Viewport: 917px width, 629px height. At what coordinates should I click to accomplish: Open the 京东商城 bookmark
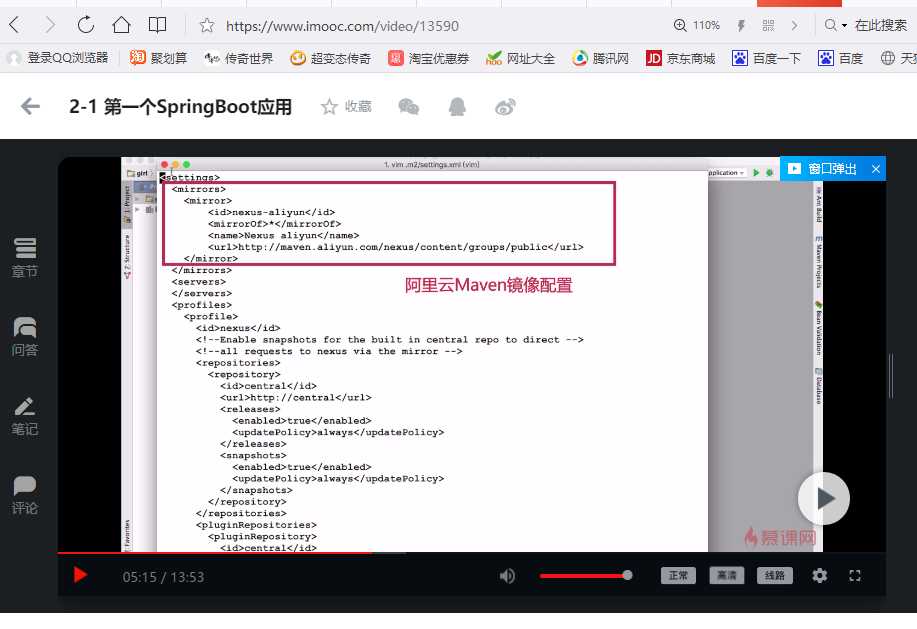pos(680,58)
